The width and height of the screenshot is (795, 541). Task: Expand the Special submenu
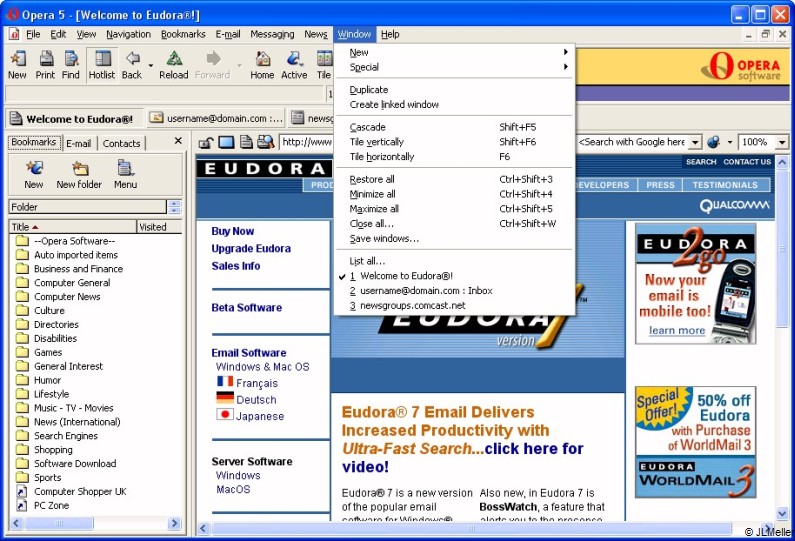[x=454, y=67]
